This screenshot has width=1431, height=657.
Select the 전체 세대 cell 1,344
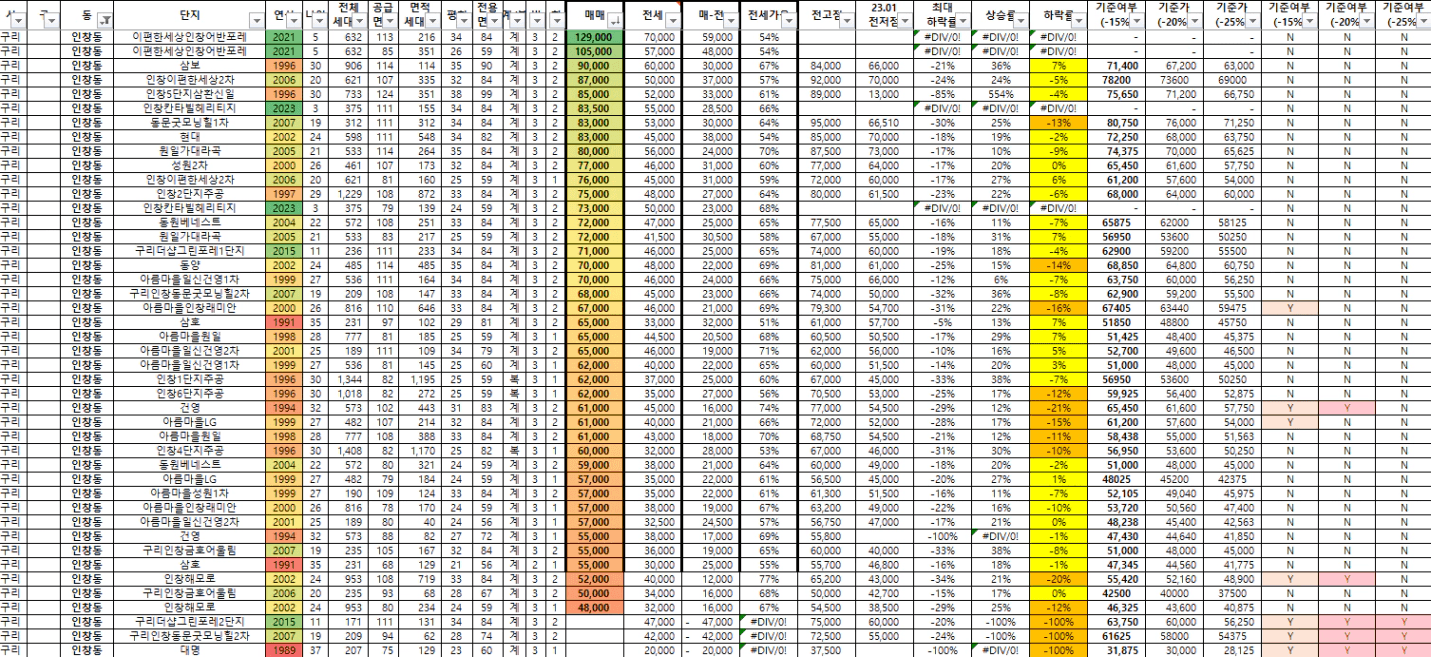(x=349, y=380)
